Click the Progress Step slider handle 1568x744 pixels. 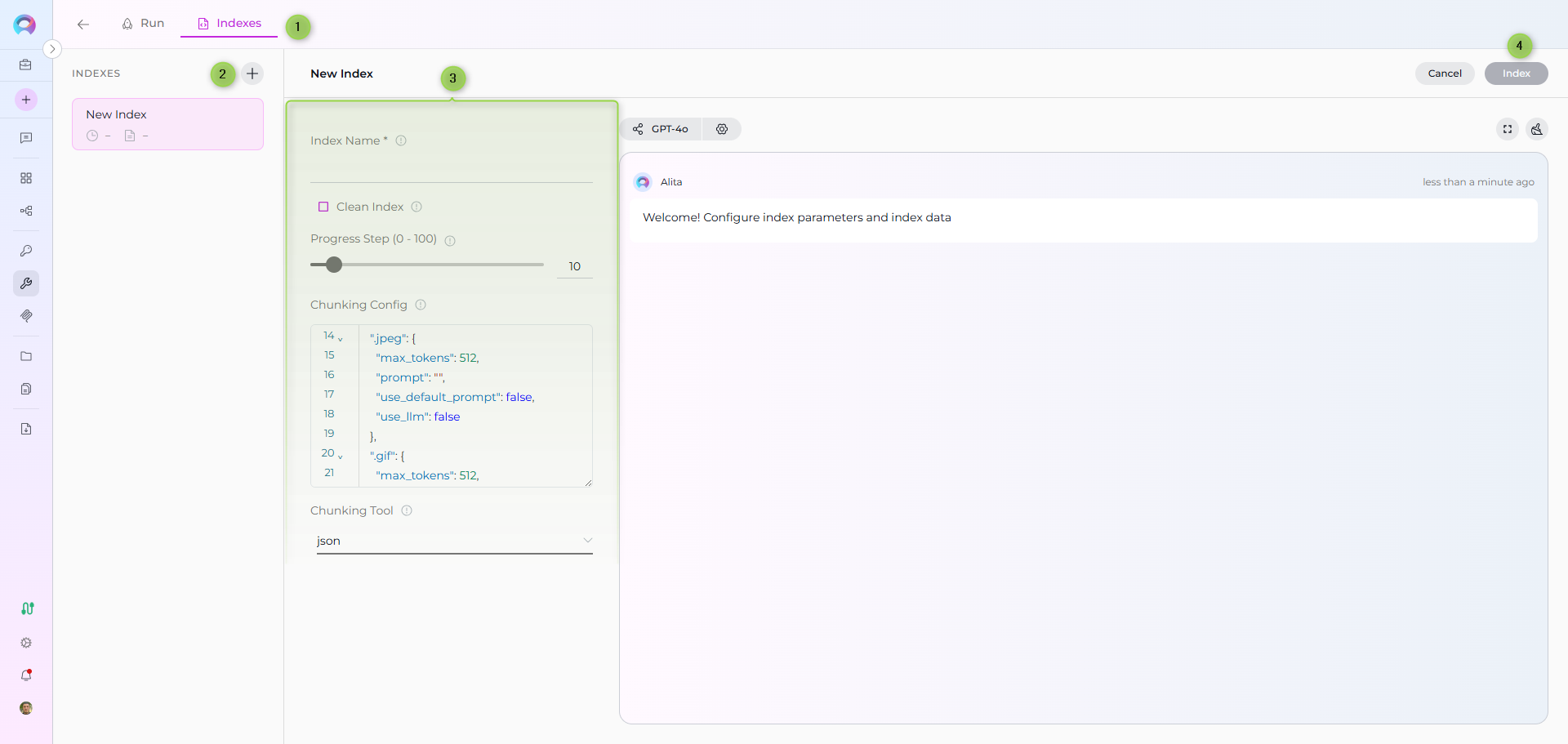pyautogui.click(x=334, y=265)
